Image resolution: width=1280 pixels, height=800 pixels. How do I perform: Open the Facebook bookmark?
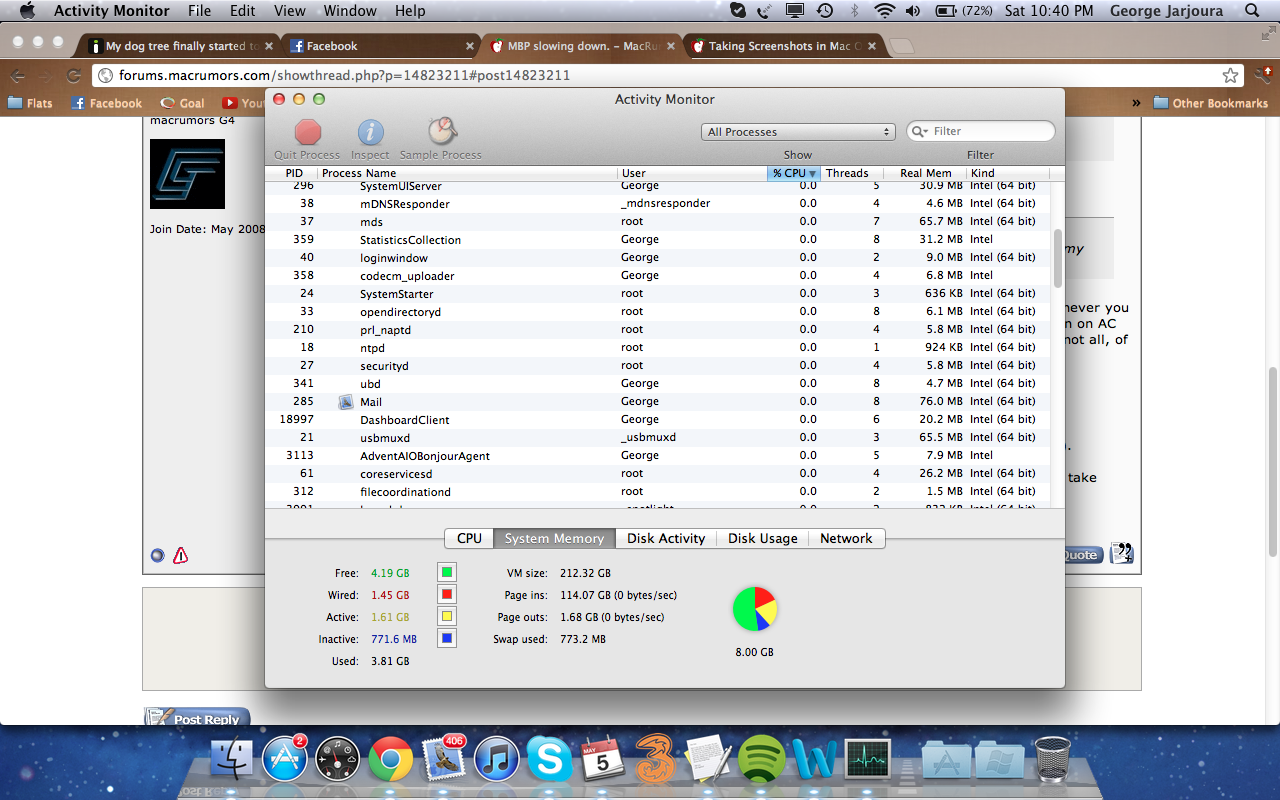tap(106, 103)
